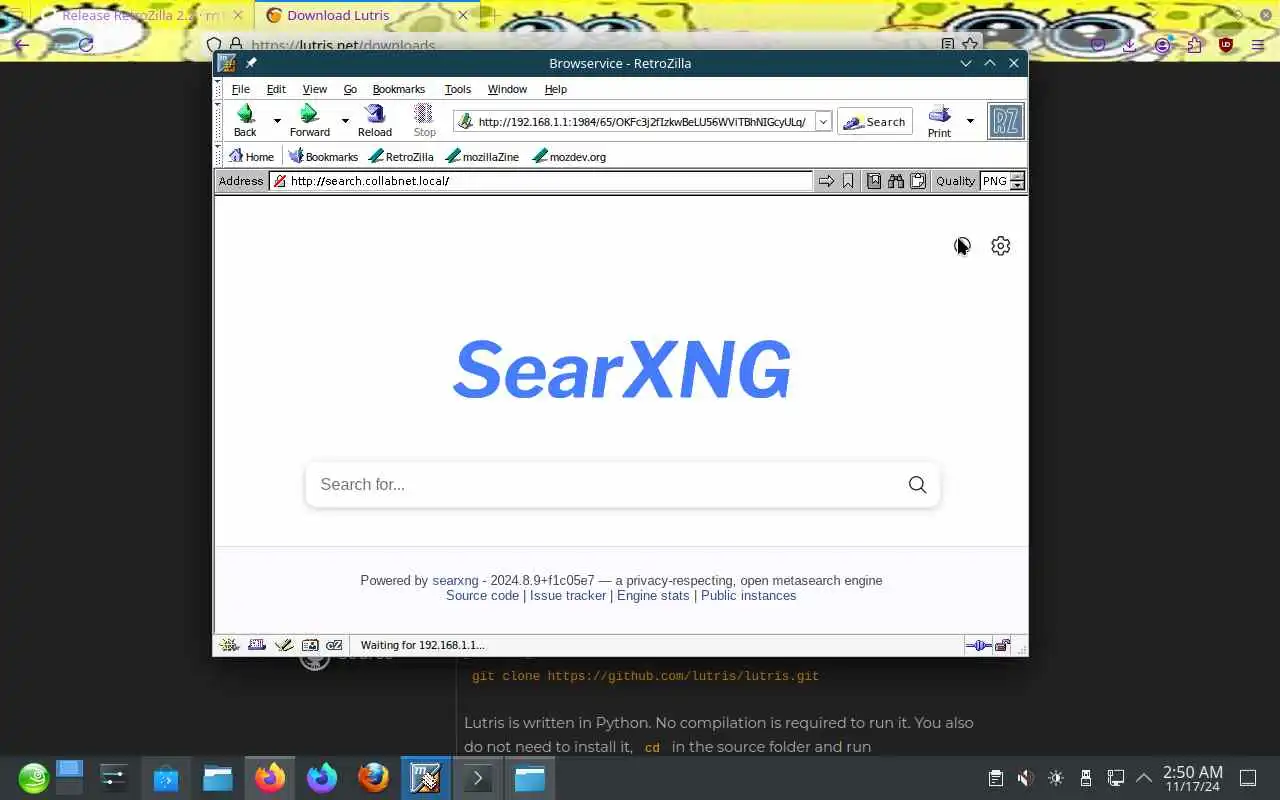Stop loading with the Stop button
The height and width of the screenshot is (800, 1280).
424,121
